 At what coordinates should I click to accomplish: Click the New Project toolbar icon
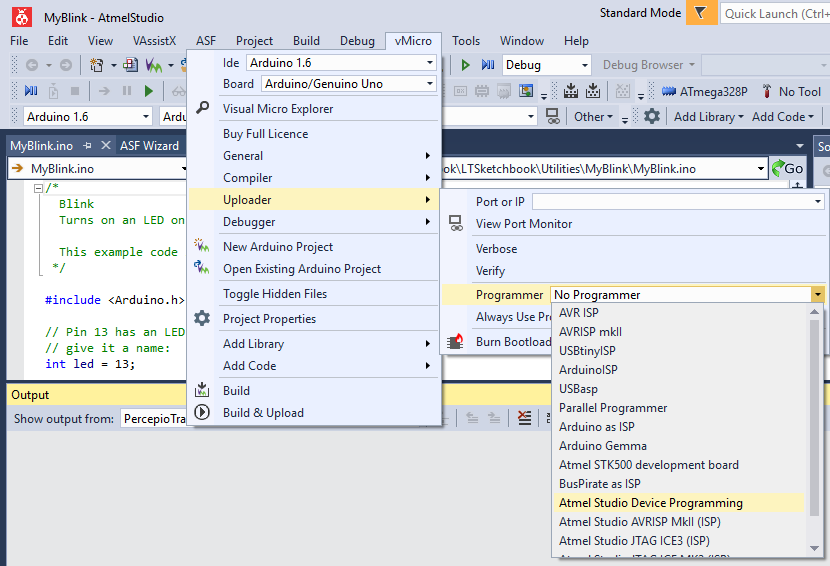point(96,65)
